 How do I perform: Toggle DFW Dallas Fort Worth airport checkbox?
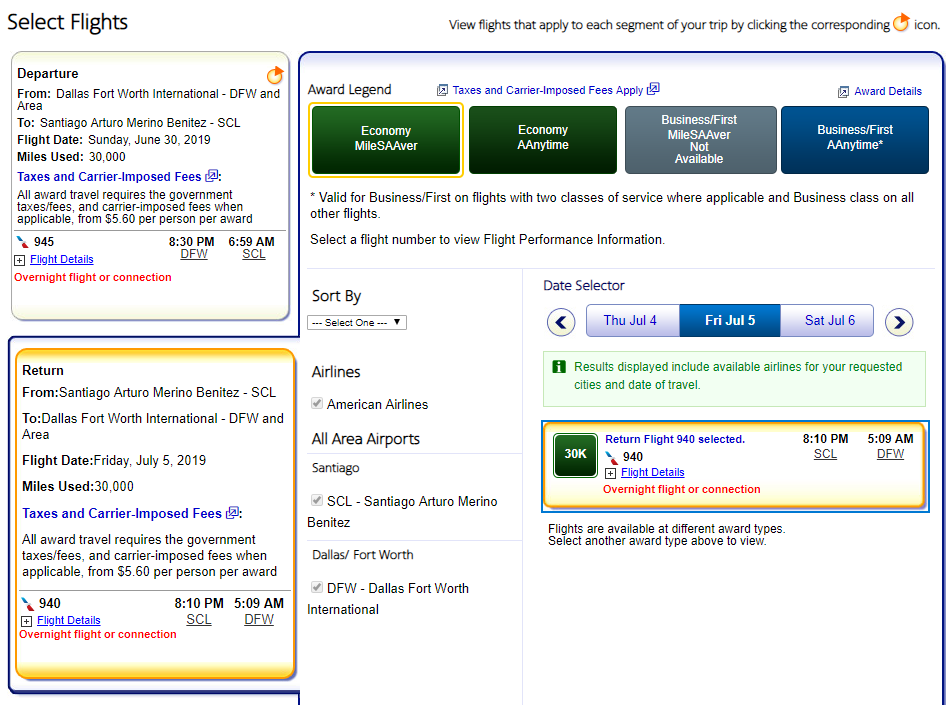click(318, 588)
